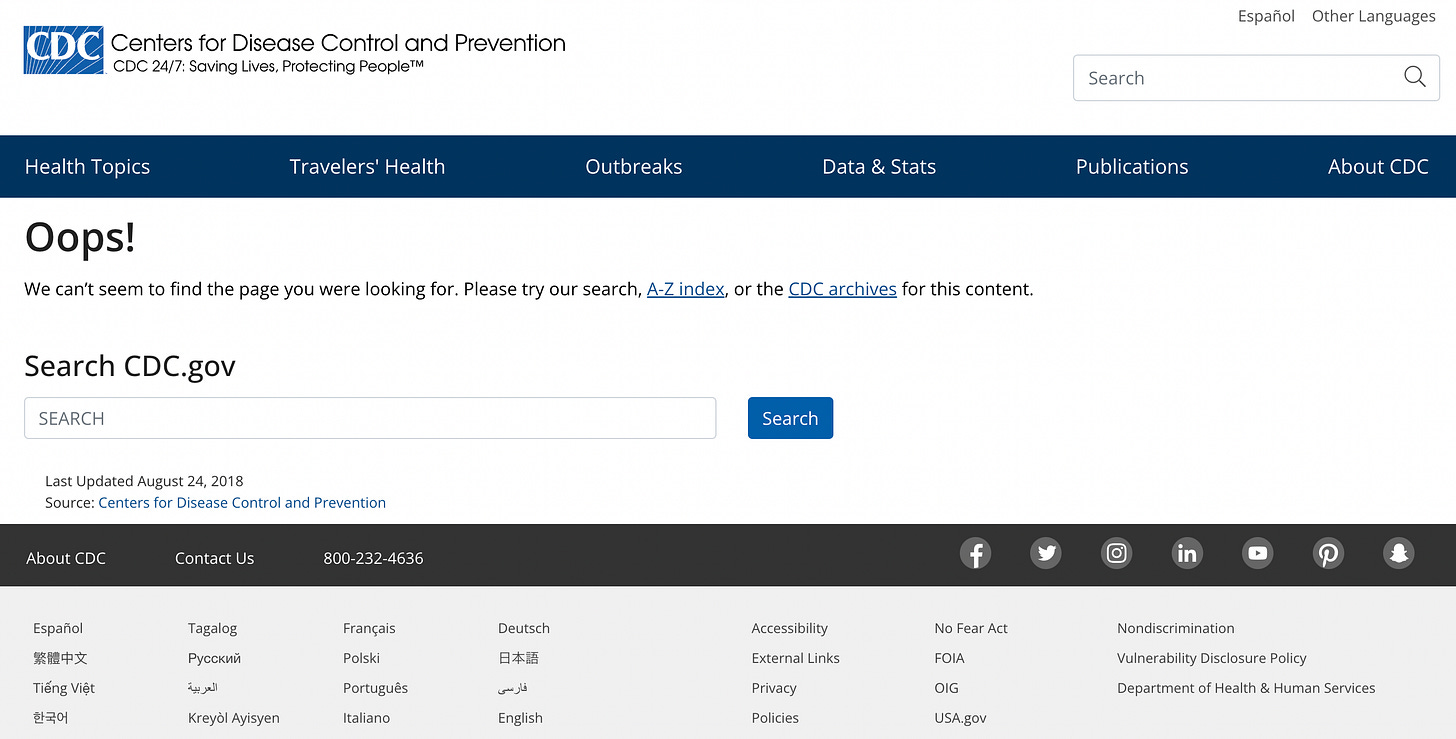Open CDC LinkedIn page icon
Viewport: 1456px width, 739px height.
coord(1187,553)
